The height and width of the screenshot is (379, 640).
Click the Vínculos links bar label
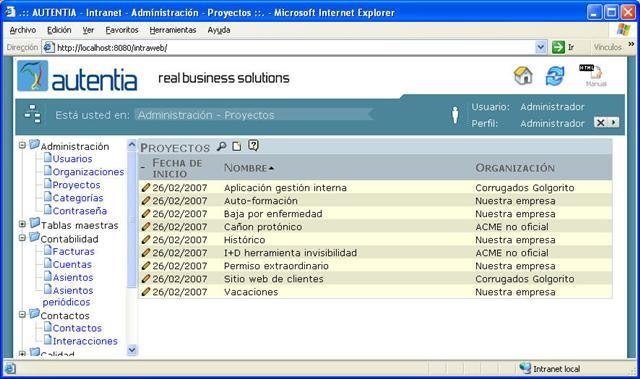tap(607, 47)
